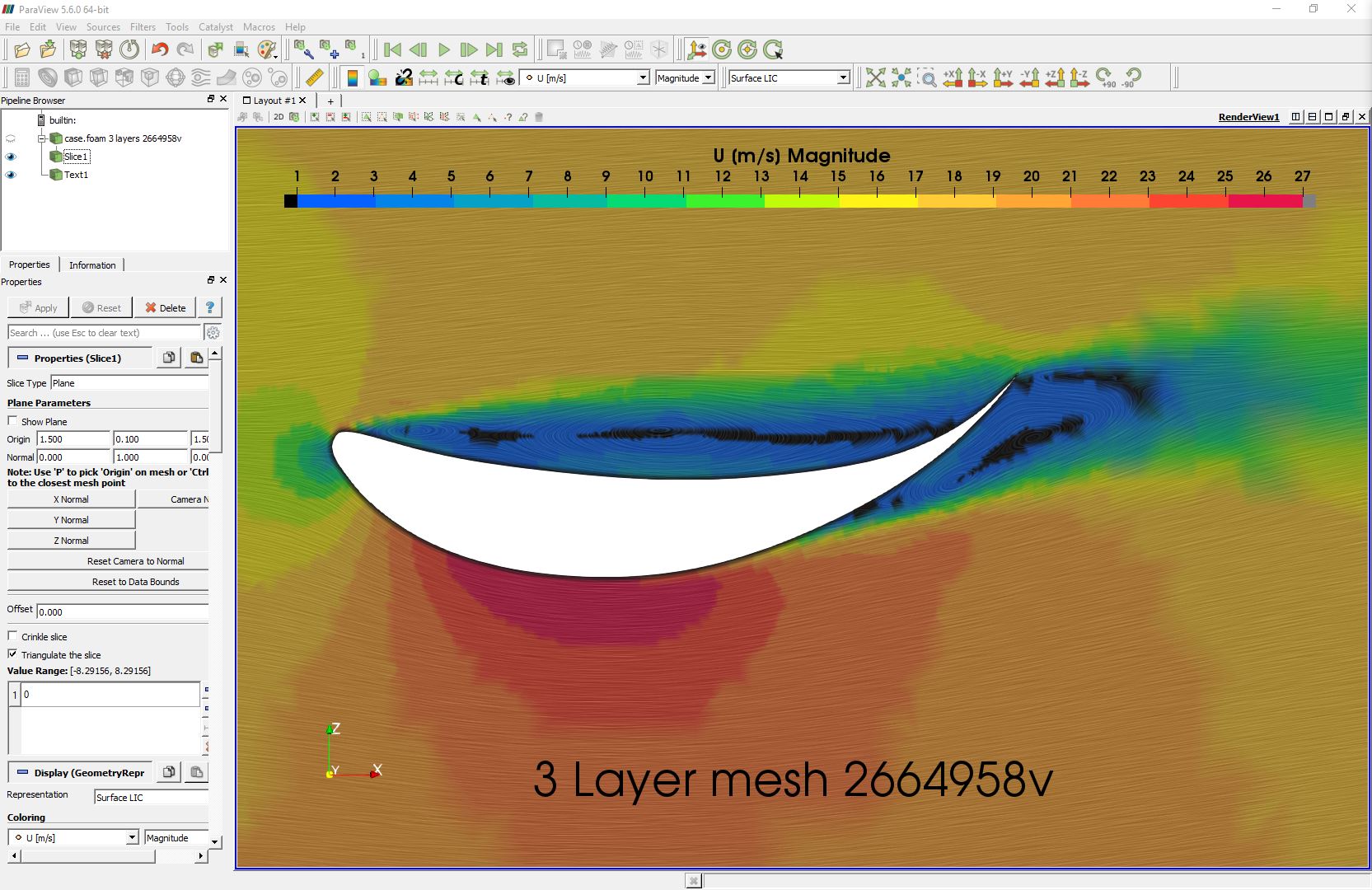The height and width of the screenshot is (890, 1372).
Task: Set view direction to +X
Action: (953, 78)
